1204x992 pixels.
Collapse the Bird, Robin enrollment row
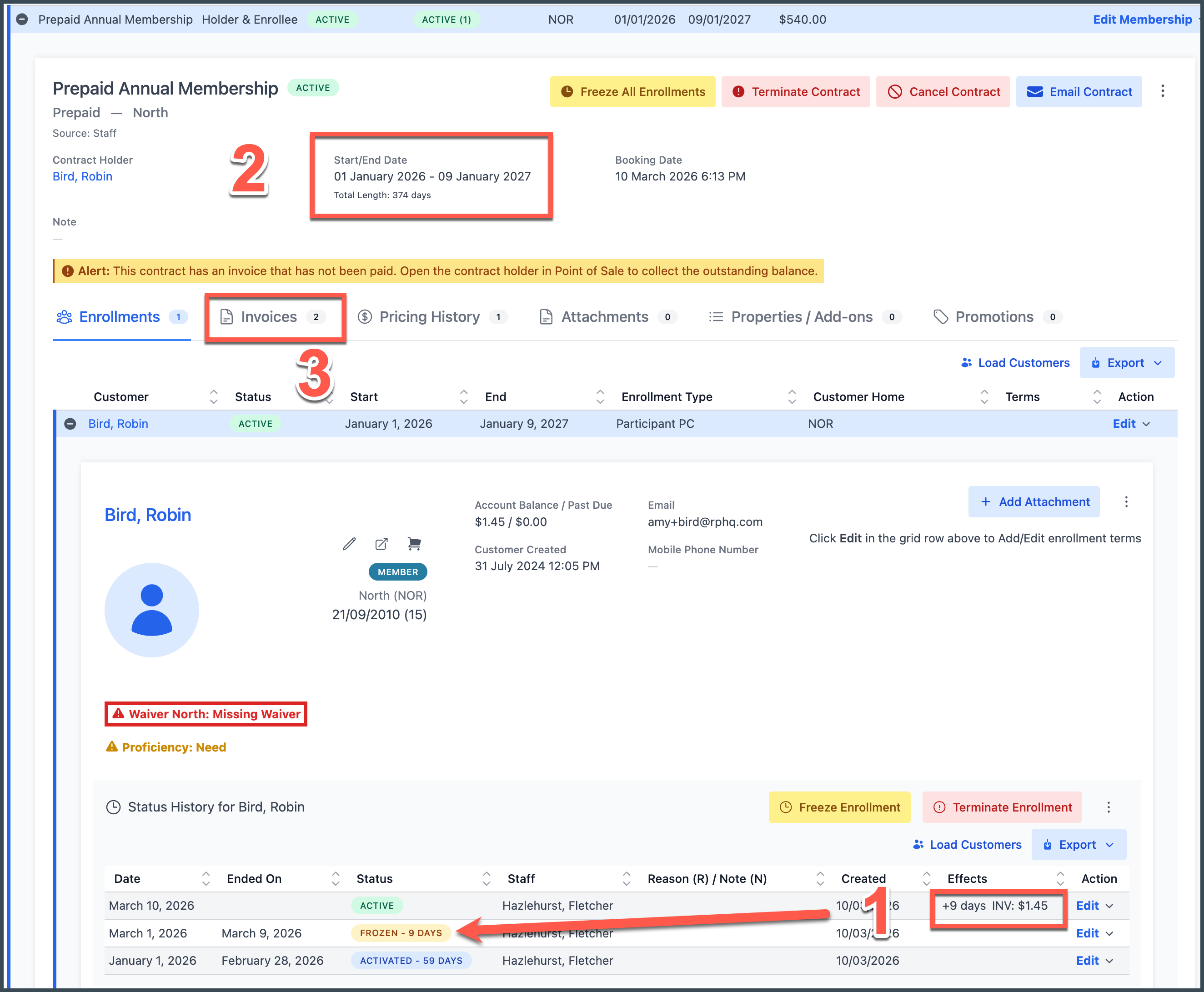[70, 423]
